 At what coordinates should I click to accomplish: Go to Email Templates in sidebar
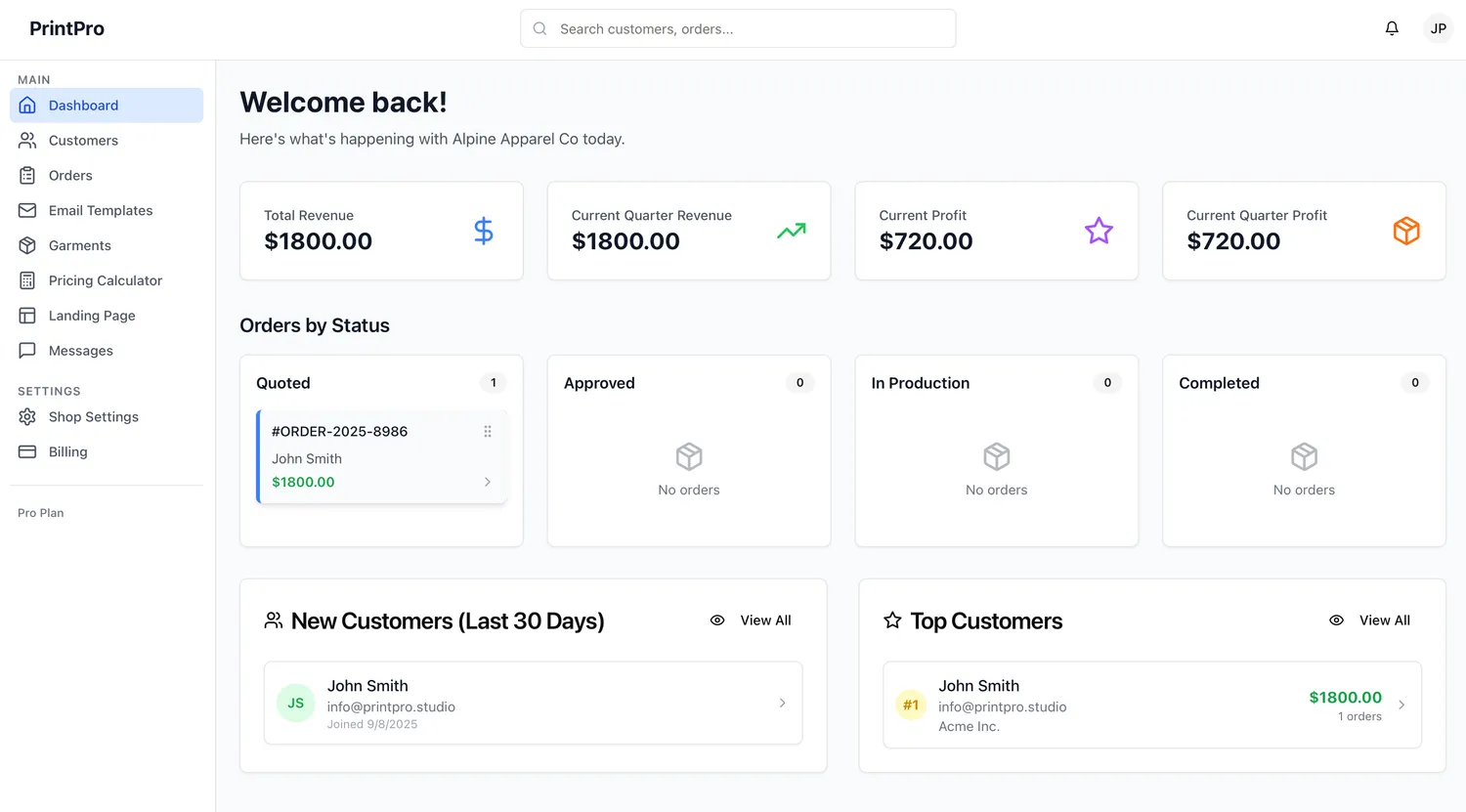[101, 210]
